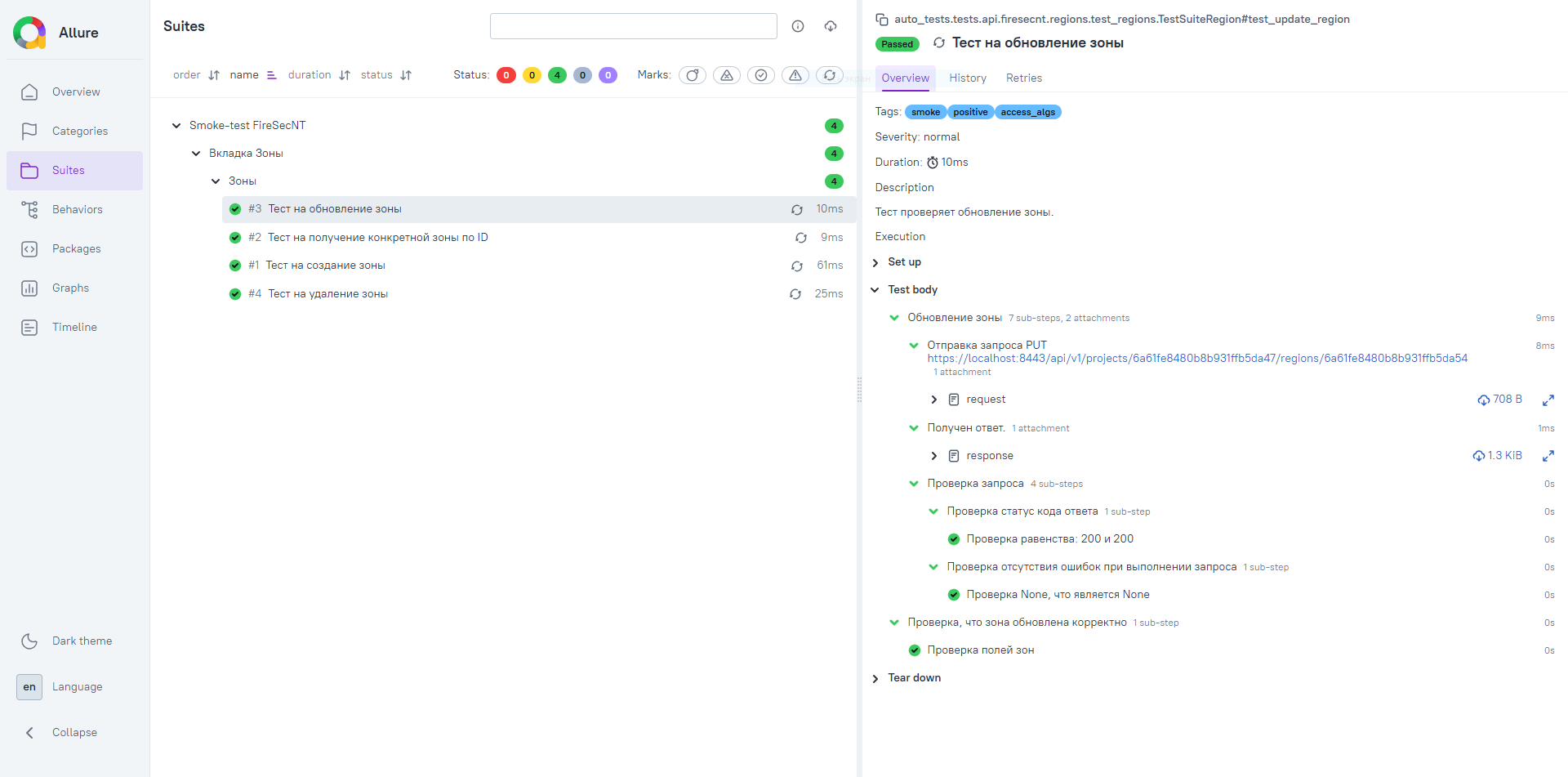Select the Overview tab of test
Image resolution: width=1568 pixels, height=777 pixels.
click(905, 78)
